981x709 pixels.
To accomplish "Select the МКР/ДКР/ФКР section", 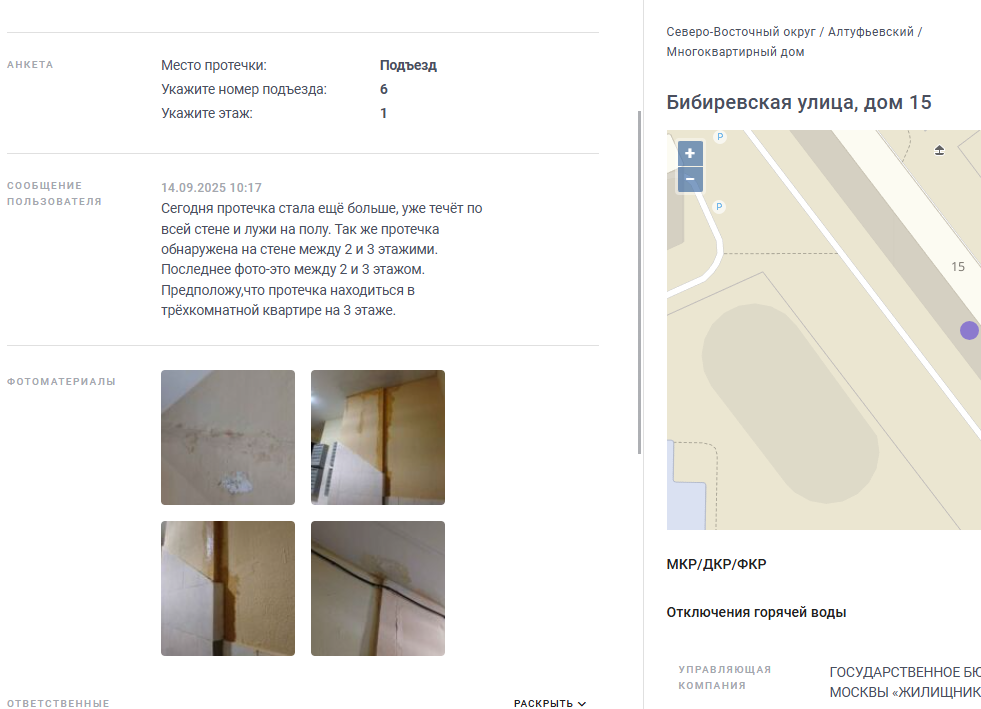I will pyautogui.click(x=716, y=564).
